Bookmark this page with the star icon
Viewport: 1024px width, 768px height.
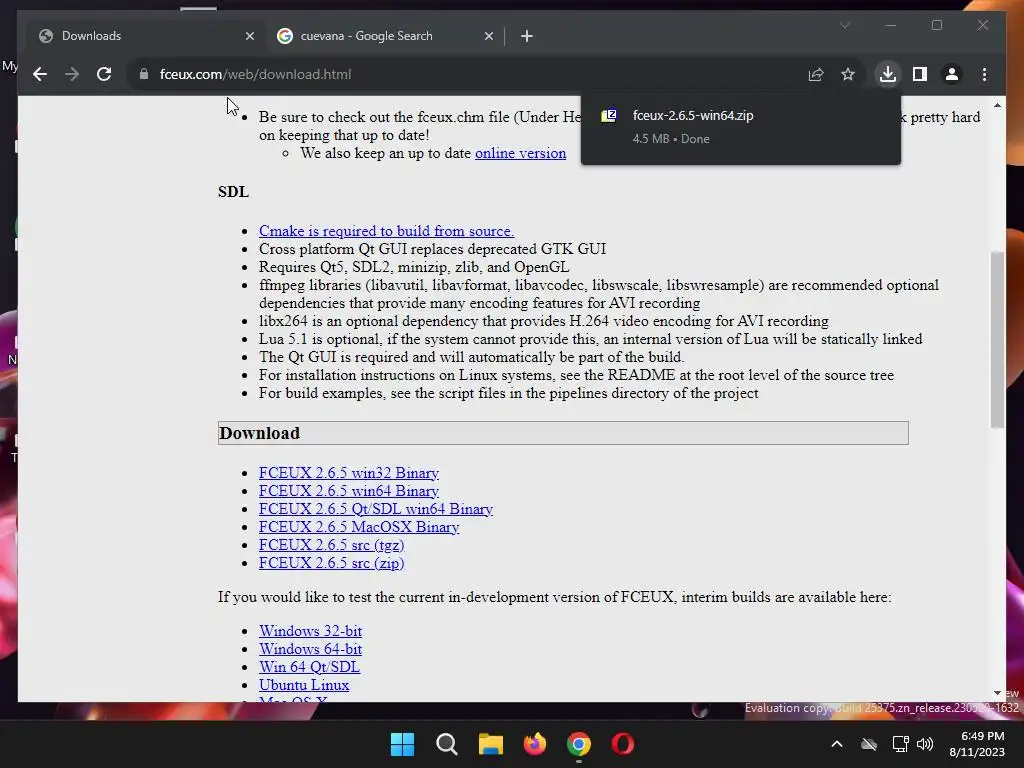(848, 74)
